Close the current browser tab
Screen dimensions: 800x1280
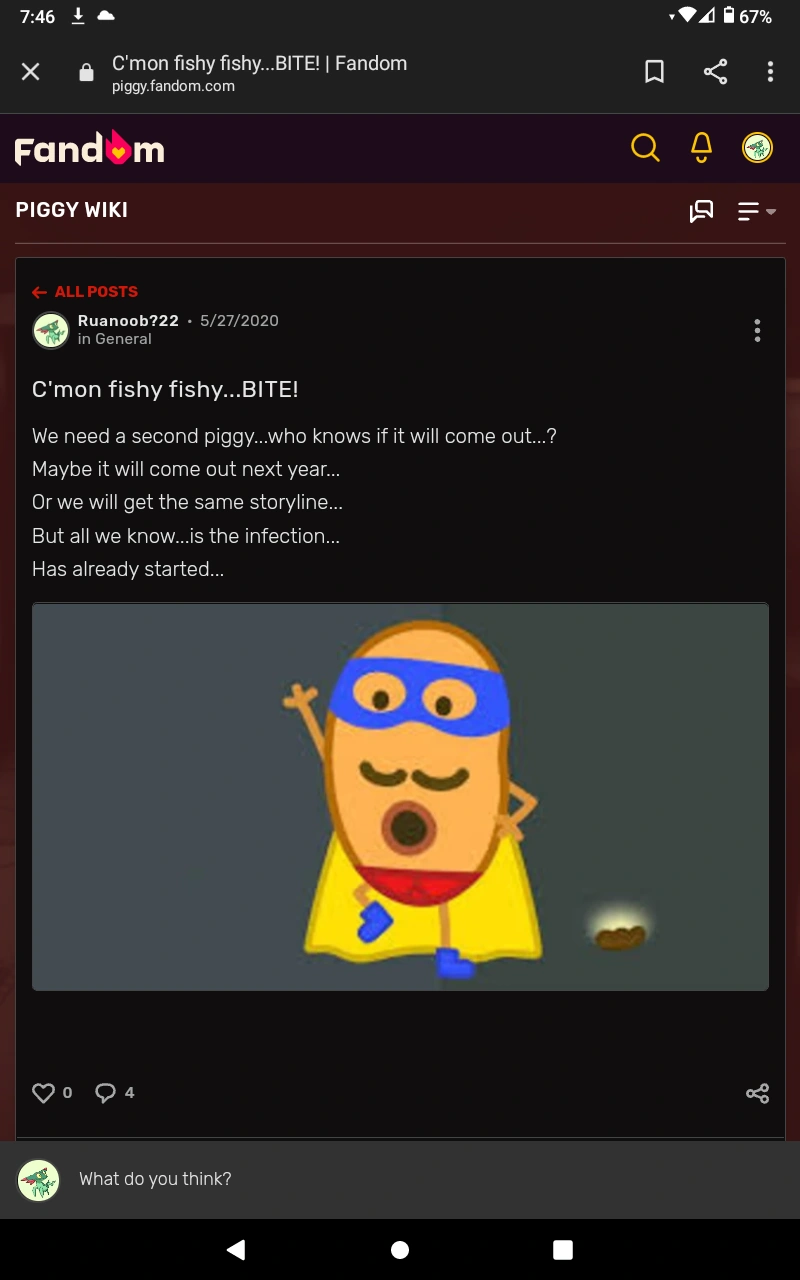(x=30, y=71)
